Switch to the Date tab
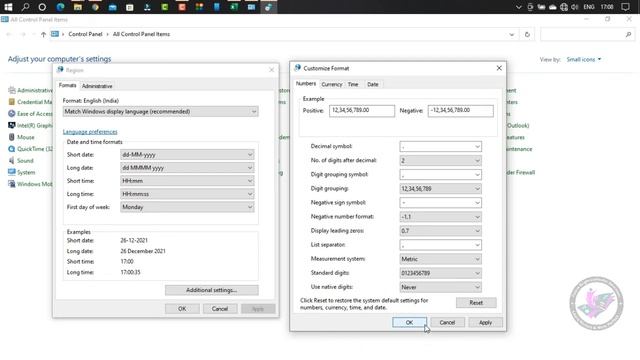Viewport: 640px width, 360px height. (373, 84)
